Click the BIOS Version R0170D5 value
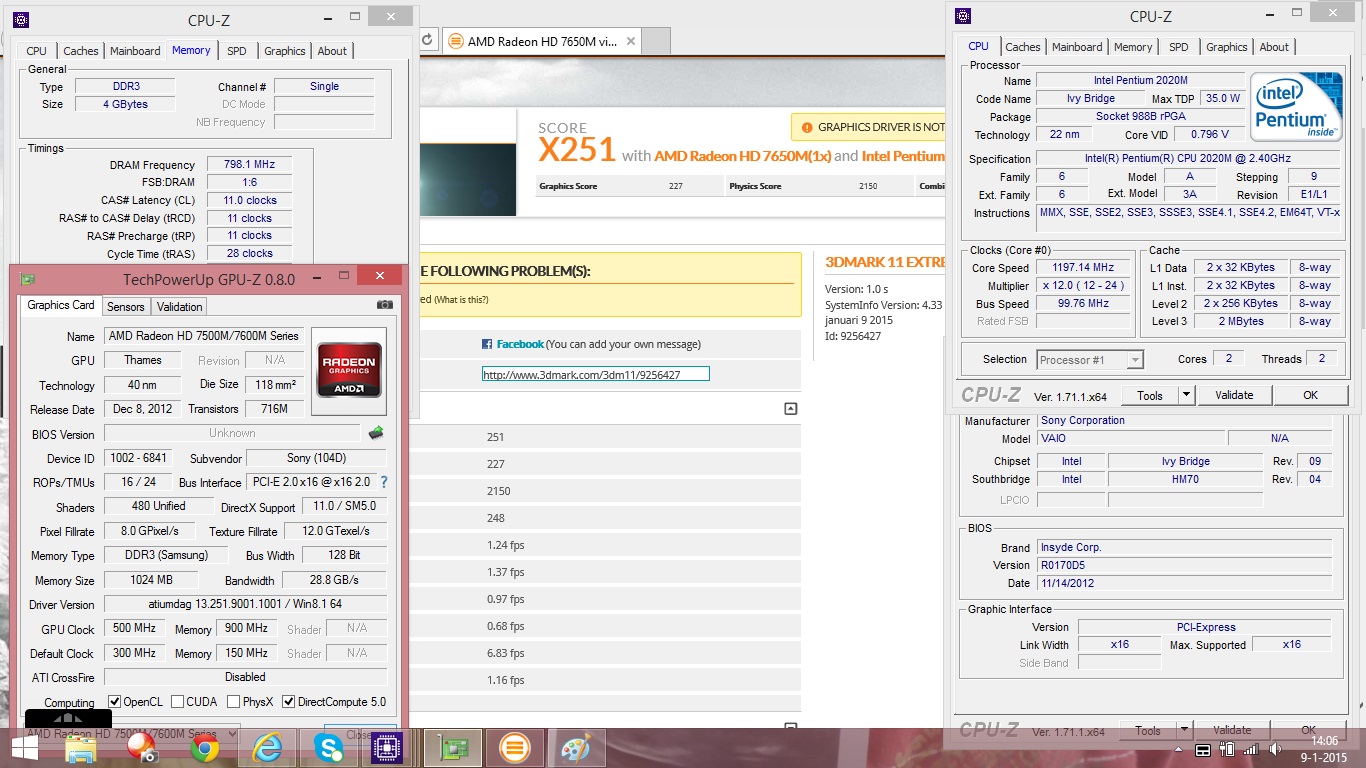 coord(1184,565)
